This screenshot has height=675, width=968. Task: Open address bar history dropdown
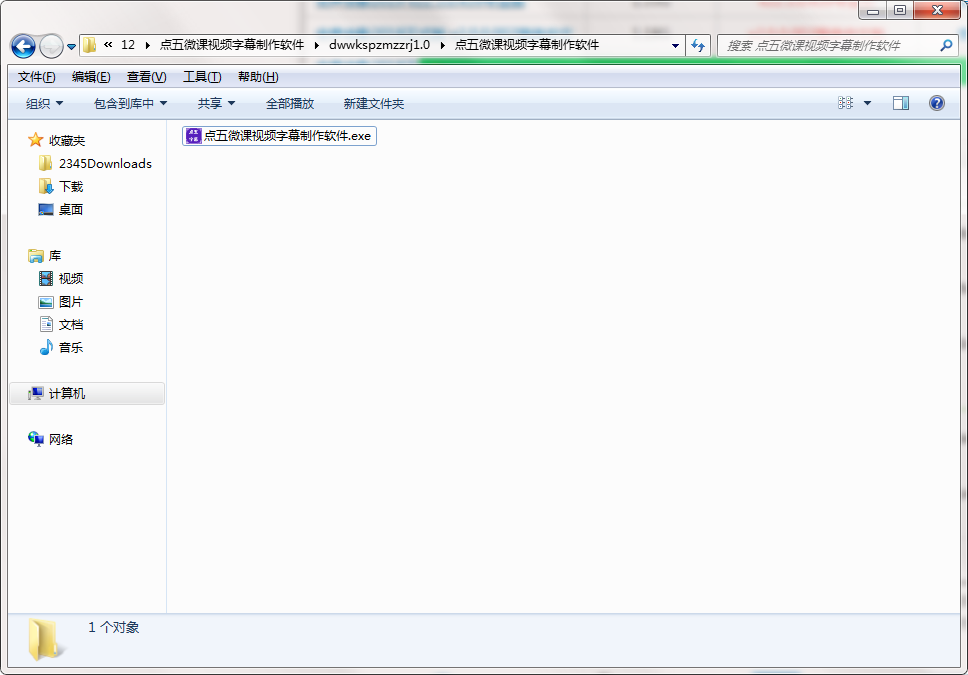pos(675,46)
